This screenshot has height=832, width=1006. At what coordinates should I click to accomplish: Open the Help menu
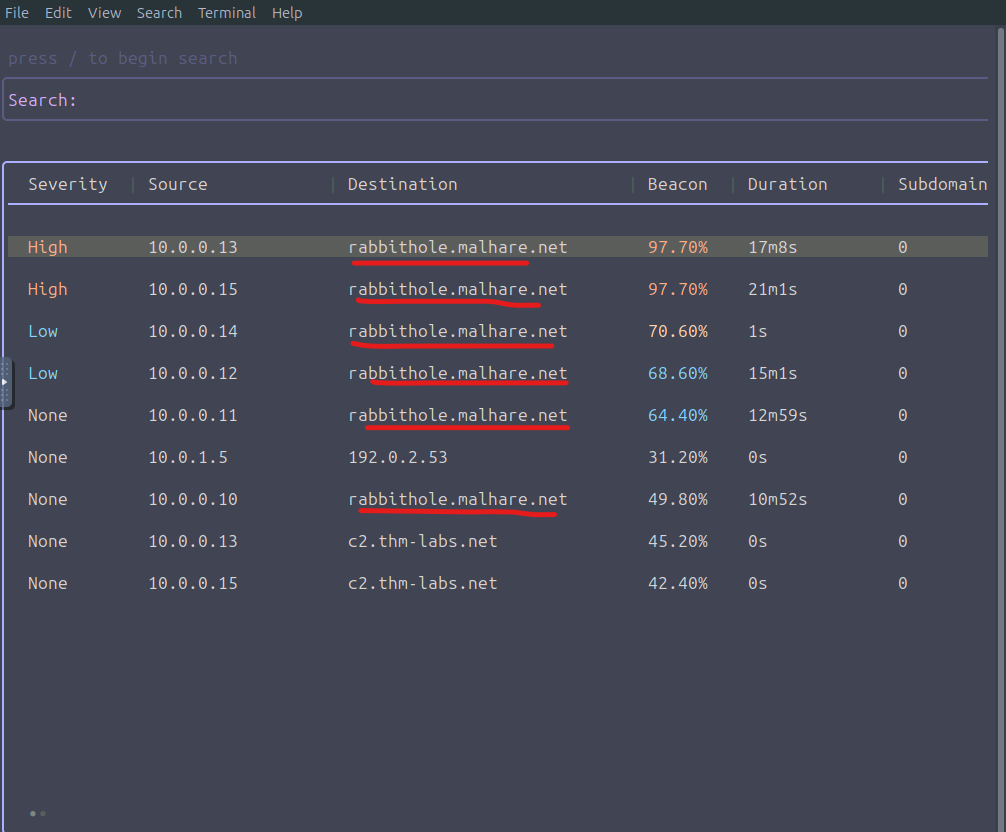click(287, 13)
